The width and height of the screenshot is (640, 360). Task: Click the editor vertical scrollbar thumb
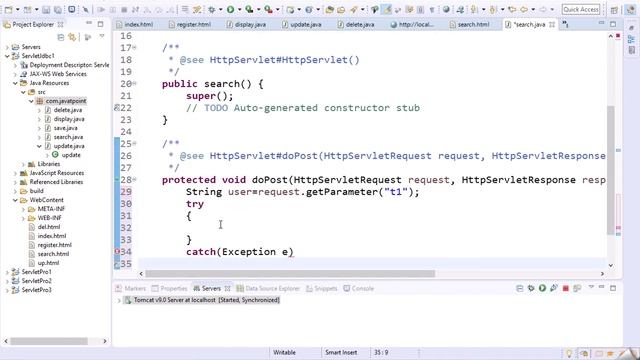tap(611, 170)
